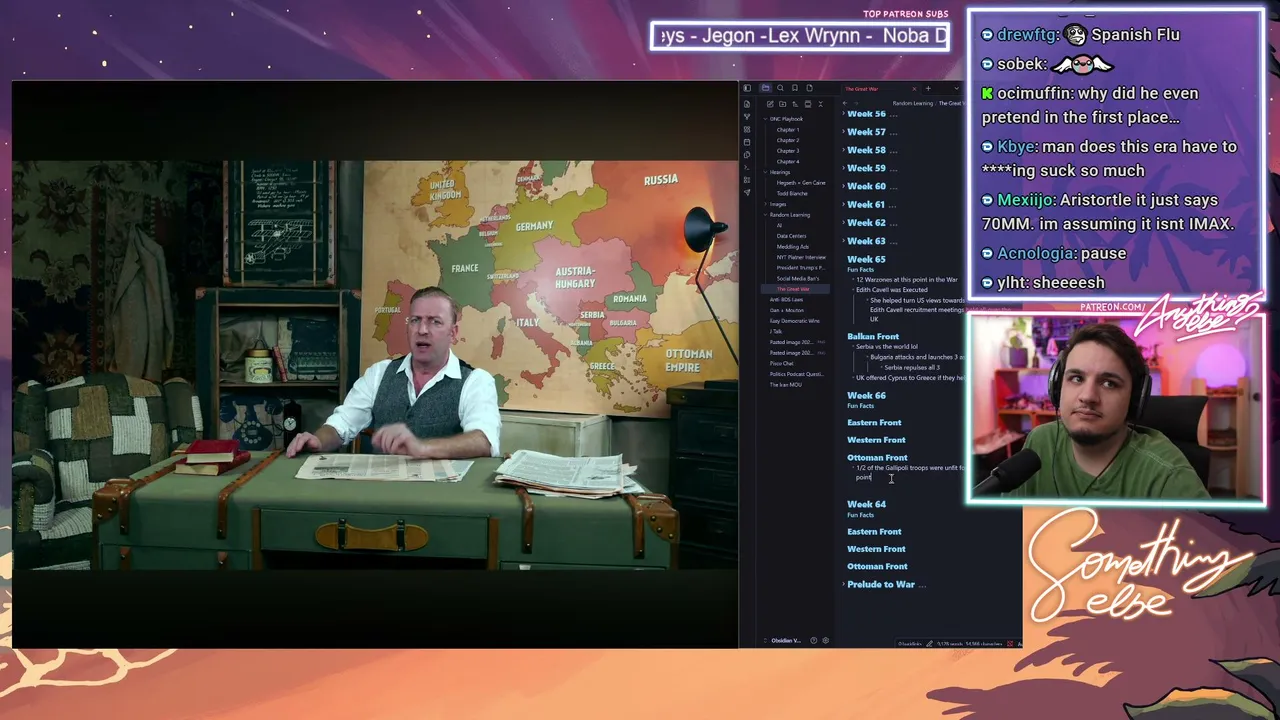Image resolution: width=1280 pixels, height=720 pixels.
Task: Click the topmost icon in Obsidian's ribbon
Action: (x=747, y=104)
